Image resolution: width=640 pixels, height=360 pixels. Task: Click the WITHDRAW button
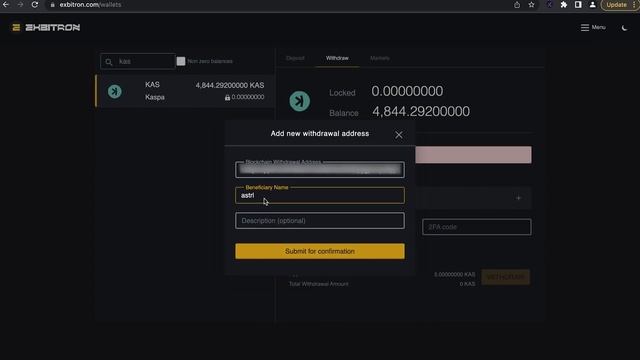pyautogui.click(x=506, y=277)
